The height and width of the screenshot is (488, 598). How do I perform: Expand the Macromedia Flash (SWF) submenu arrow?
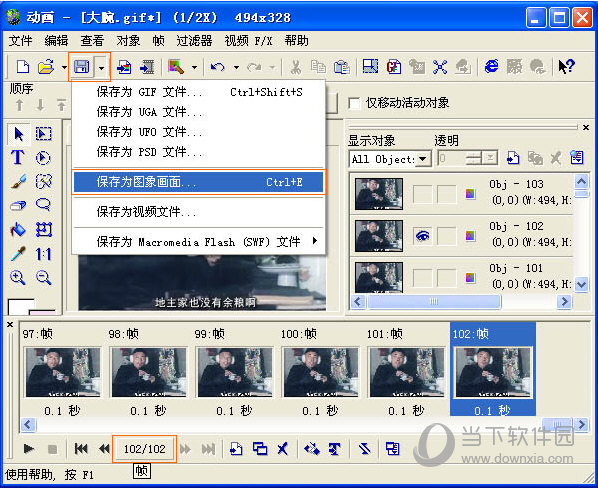pyautogui.click(x=315, y=241)
